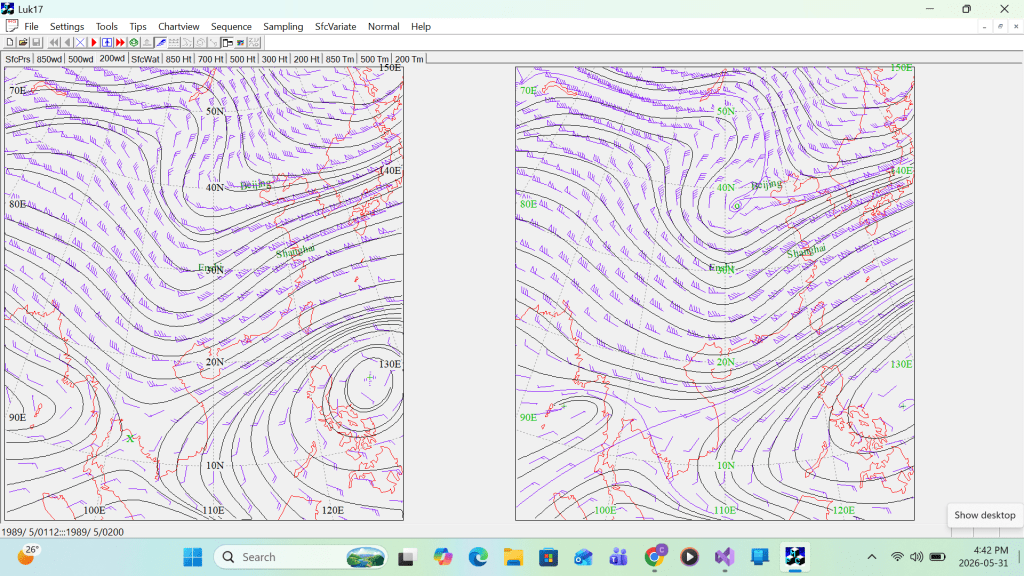The height and width of the screenshot is (576, 1024).
Task: Switch to the SfcWat tab
Action: pos(145,59)
